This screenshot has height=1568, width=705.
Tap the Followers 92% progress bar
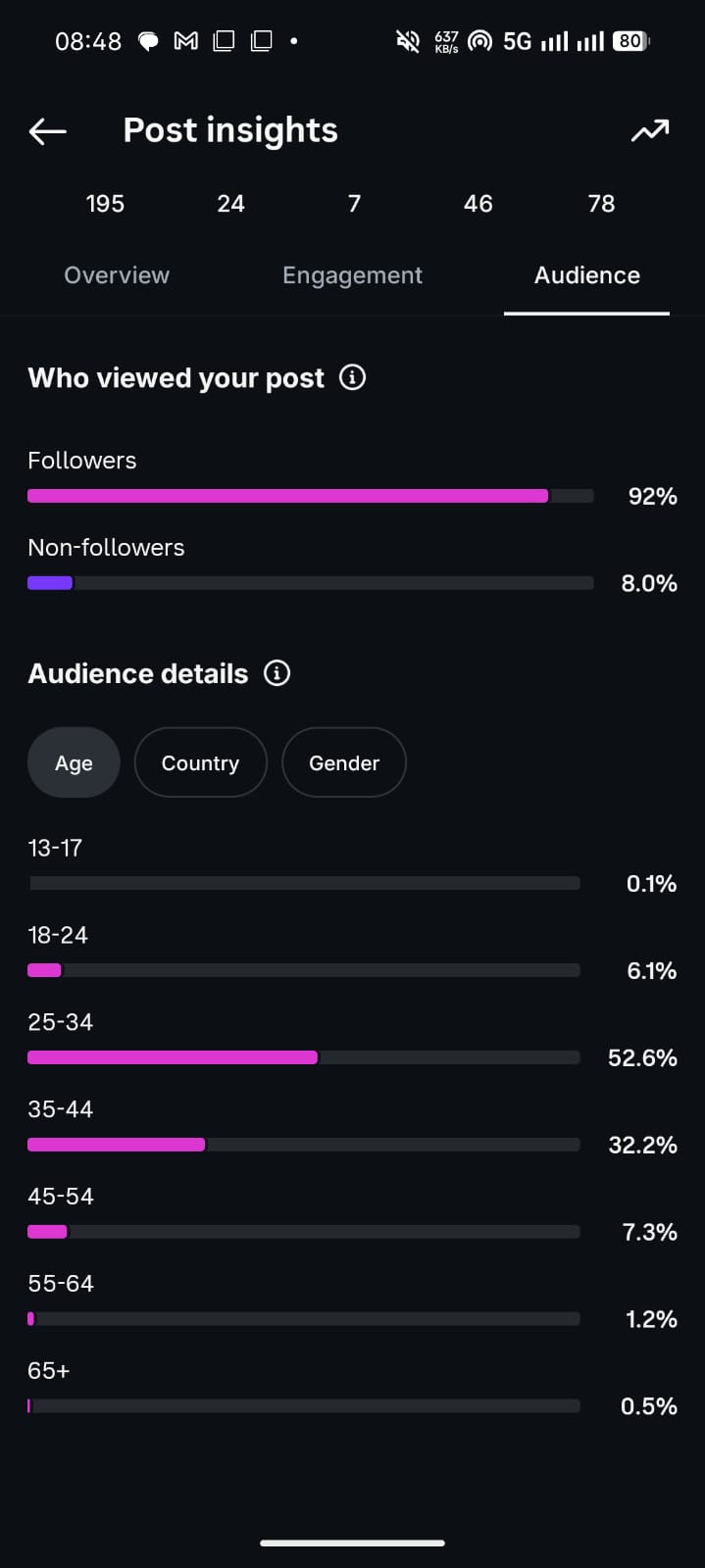pyautogui.click(x=311, y=496)
